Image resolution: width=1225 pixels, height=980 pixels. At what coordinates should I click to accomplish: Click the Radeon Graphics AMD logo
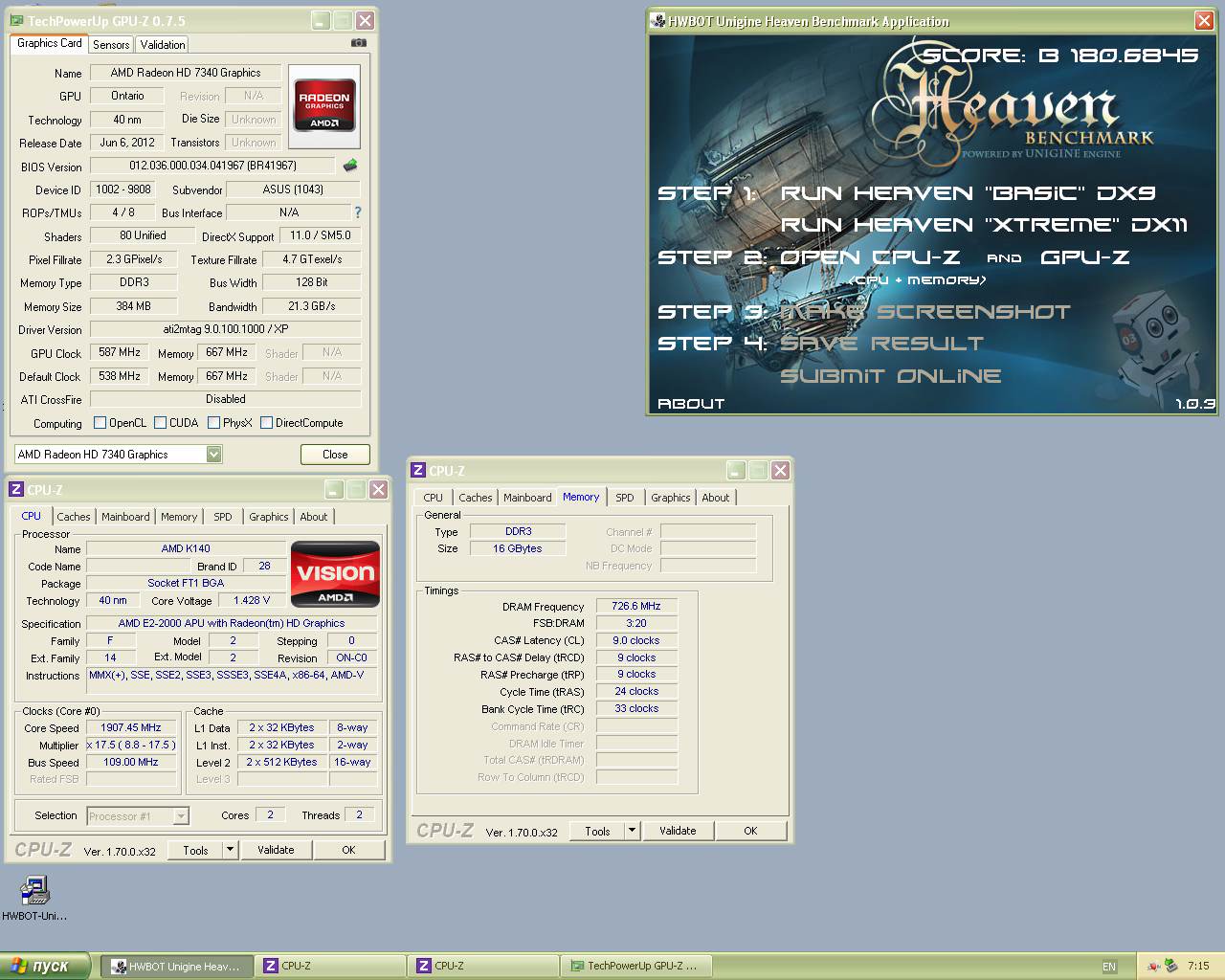click(324, 106)
